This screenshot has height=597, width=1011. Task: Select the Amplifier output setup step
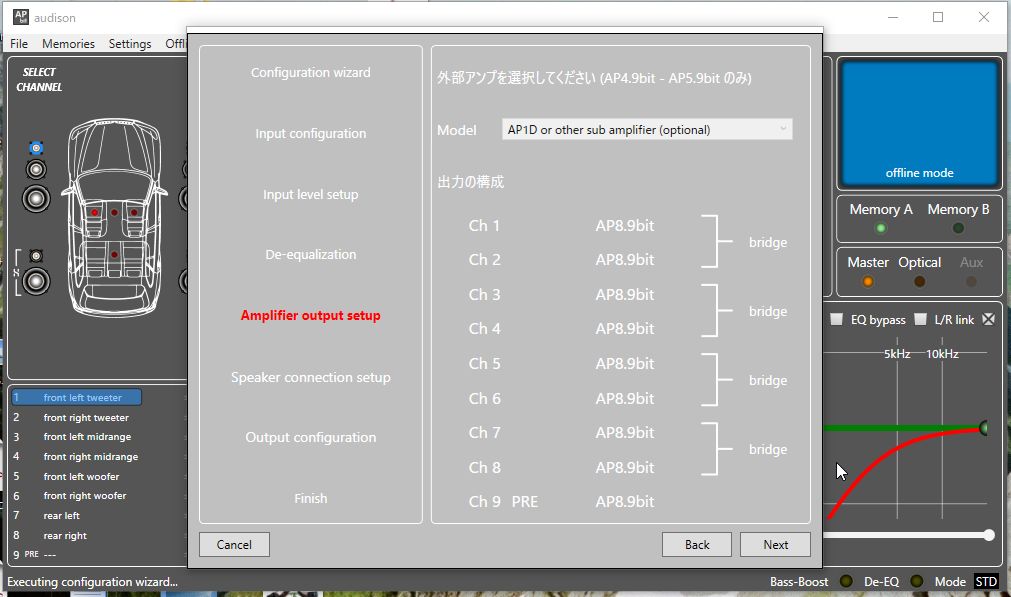[311, 315]
